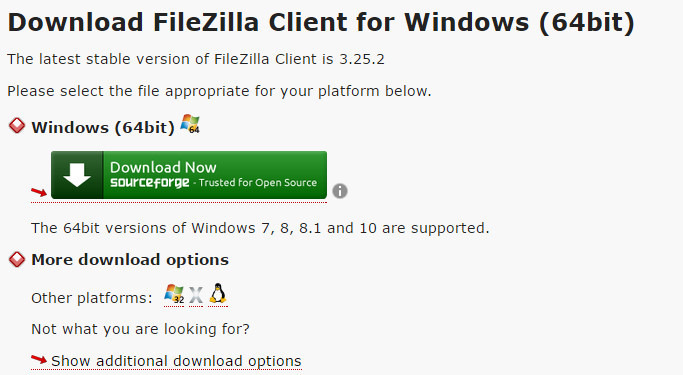Click red diamond bullet beside Windows (64bit)
Screen dimensions: 683x375
point(17,125)
